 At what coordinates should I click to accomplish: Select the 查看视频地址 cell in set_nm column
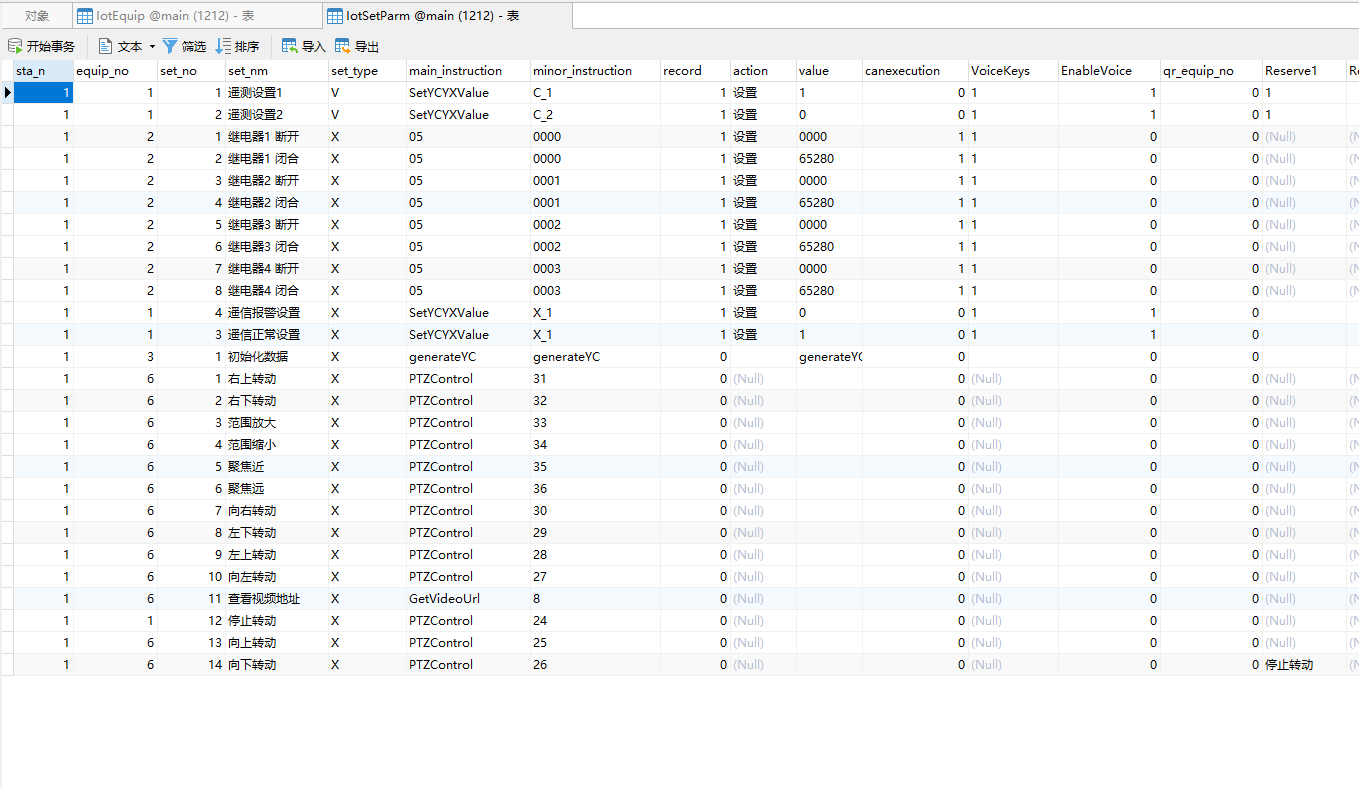coord(263,599)
